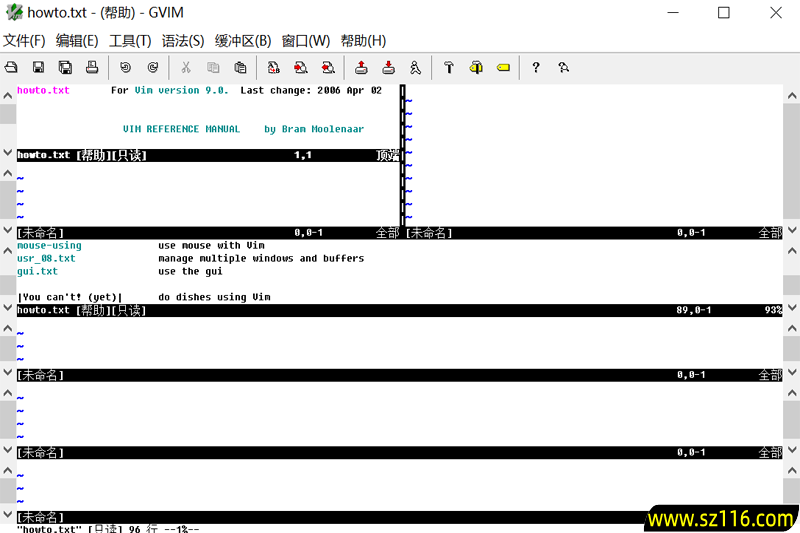Click left scrollbar up arrow beside howto.txt header line

pyautogui.click(x=8, y=95)
